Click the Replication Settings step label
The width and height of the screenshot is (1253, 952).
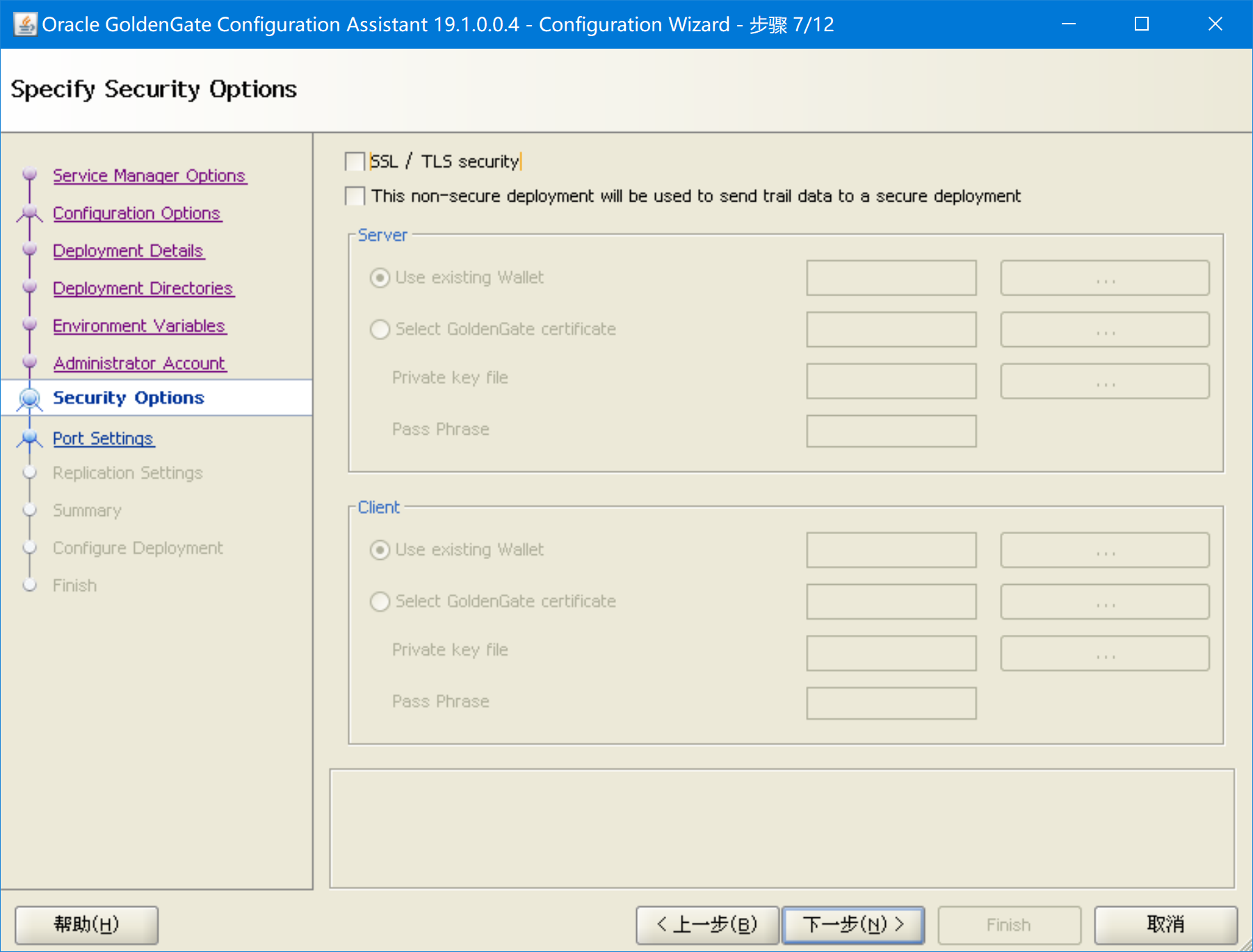coord(128,473)
